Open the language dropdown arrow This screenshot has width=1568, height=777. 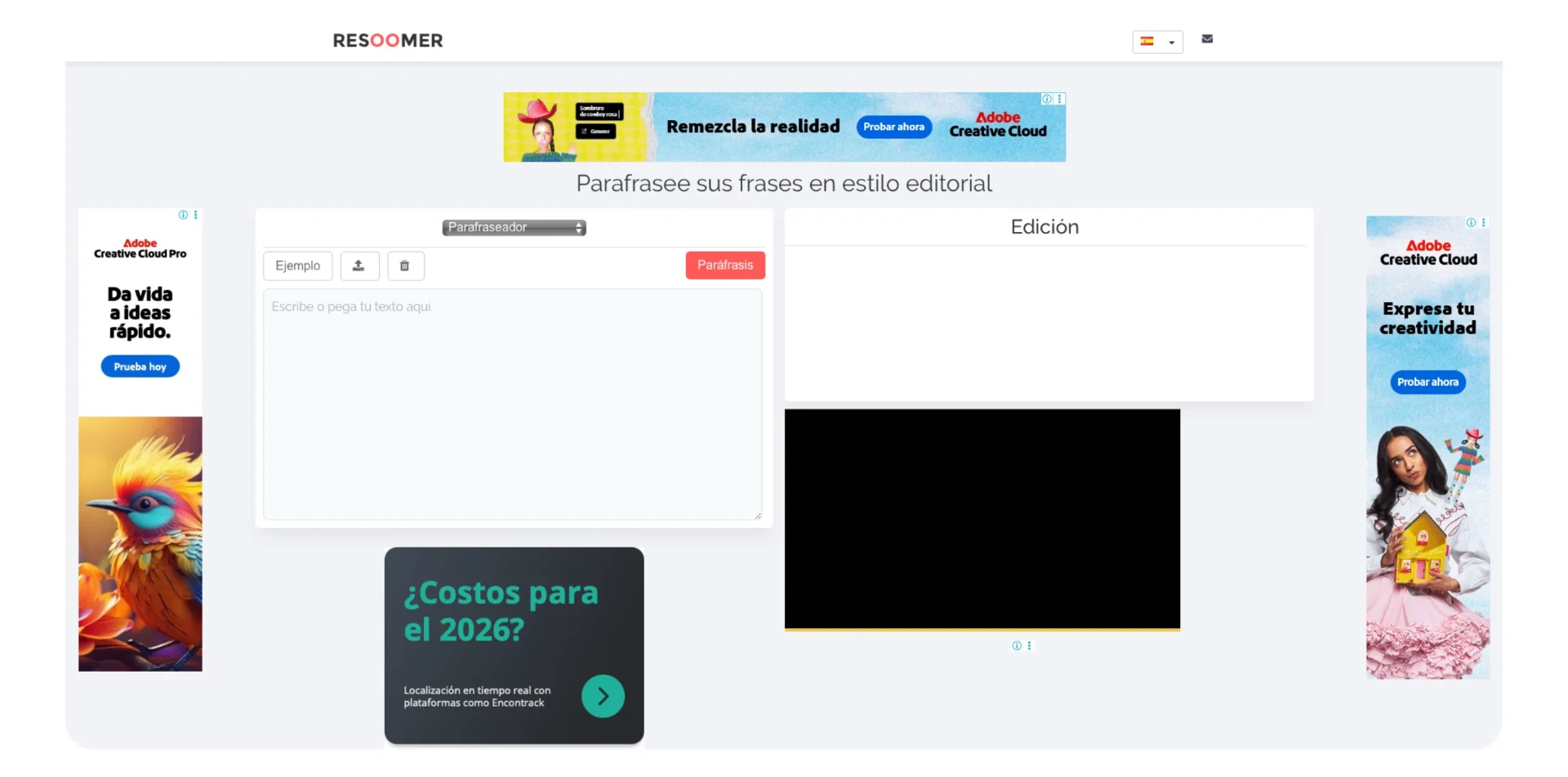click(1172, 42)
